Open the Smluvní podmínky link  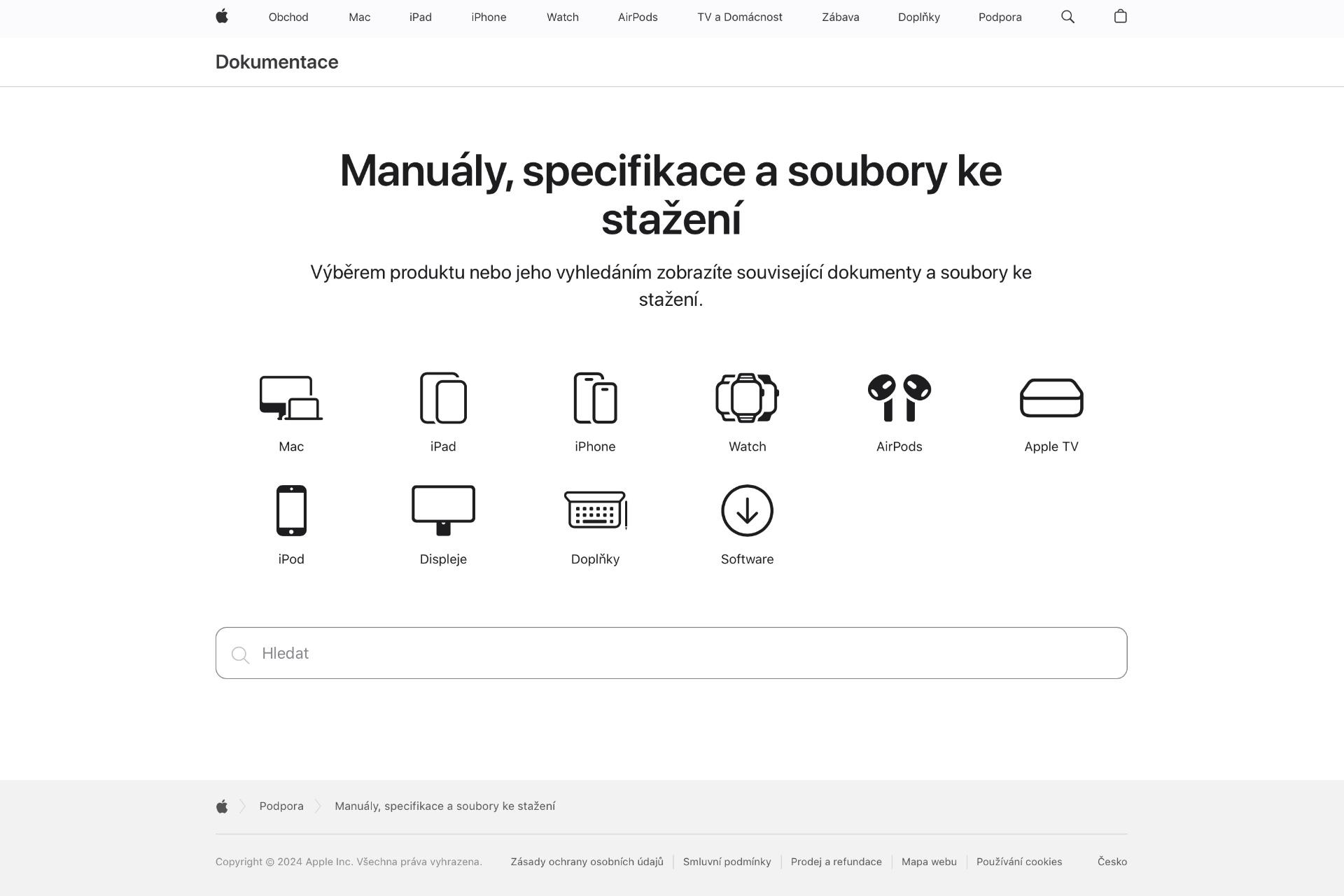coord(727,862)
